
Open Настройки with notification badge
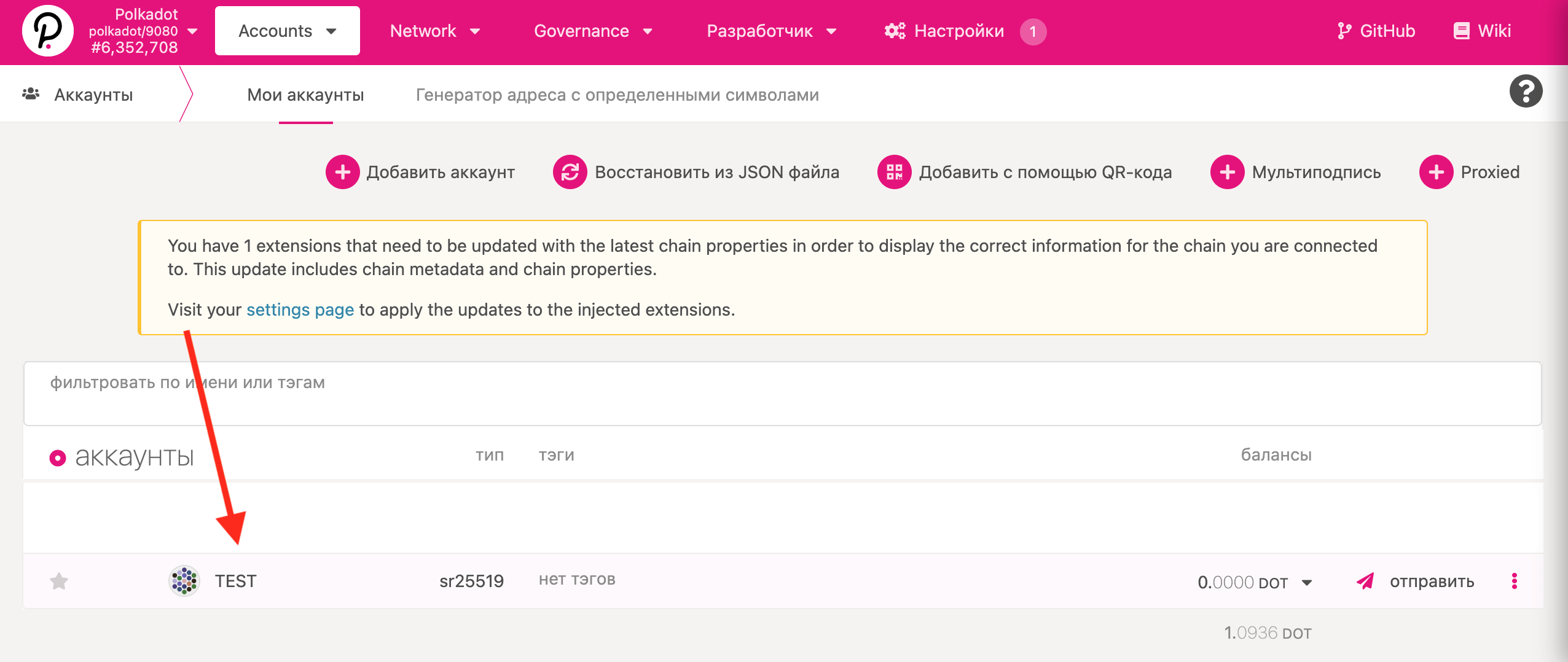pyautogui.click(x=958, y=31)
